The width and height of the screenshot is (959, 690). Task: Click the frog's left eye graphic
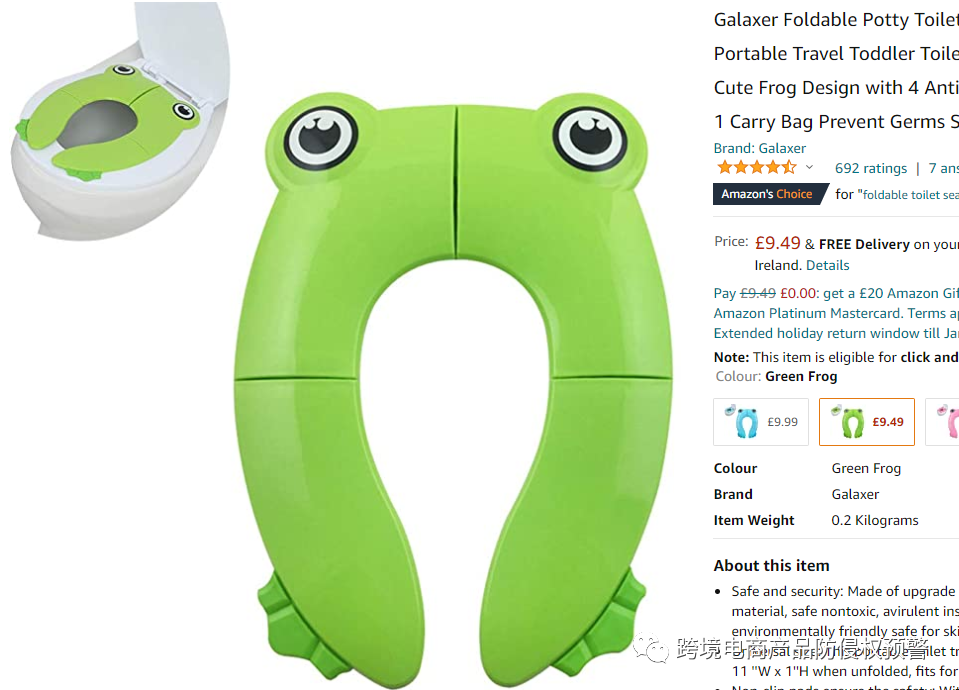(322, 138)
